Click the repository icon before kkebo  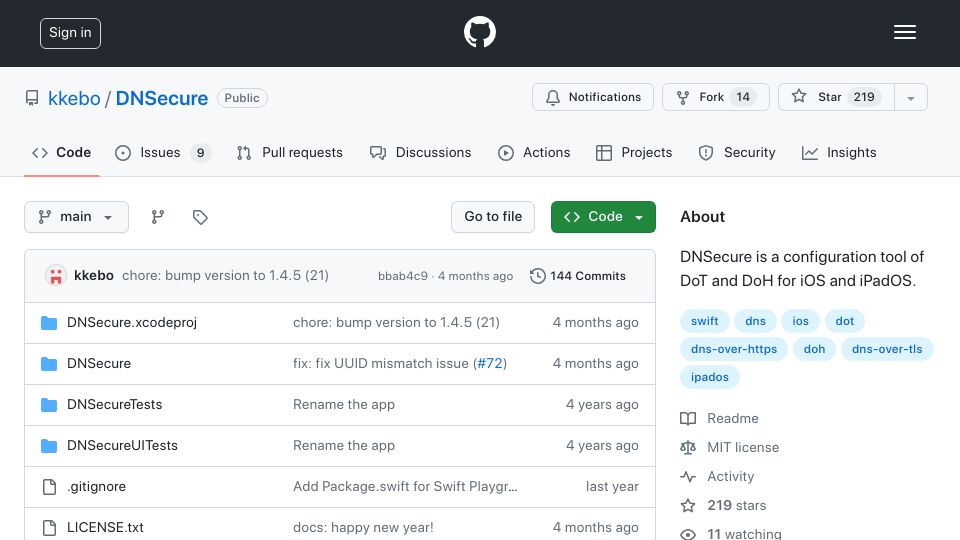point(32,98)
